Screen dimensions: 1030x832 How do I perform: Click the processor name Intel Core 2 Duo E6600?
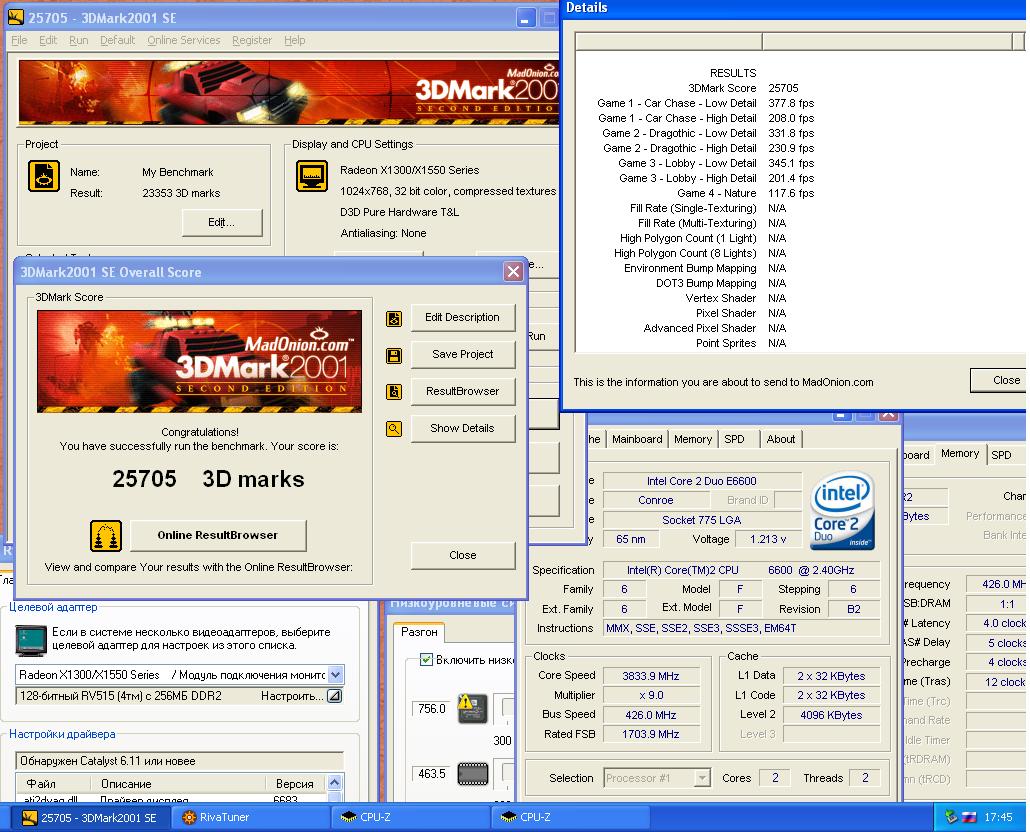pos(702,481)
